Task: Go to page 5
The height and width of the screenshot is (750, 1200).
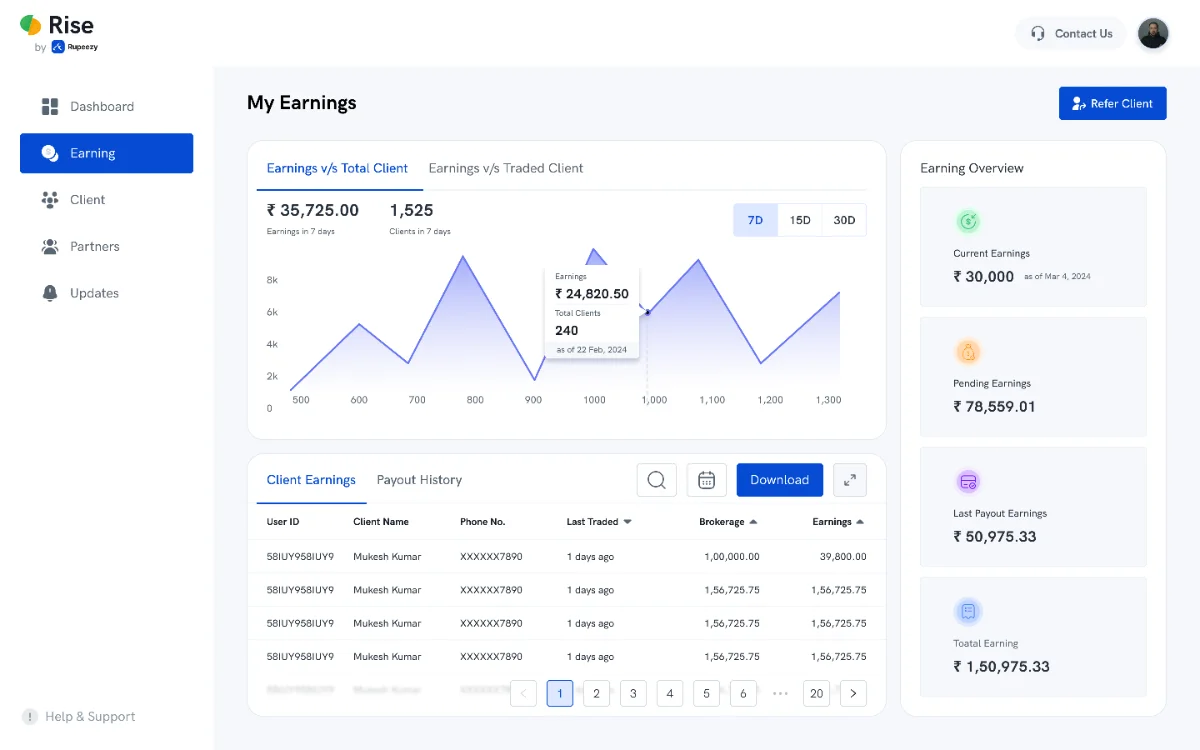Action: coord(707,693)
